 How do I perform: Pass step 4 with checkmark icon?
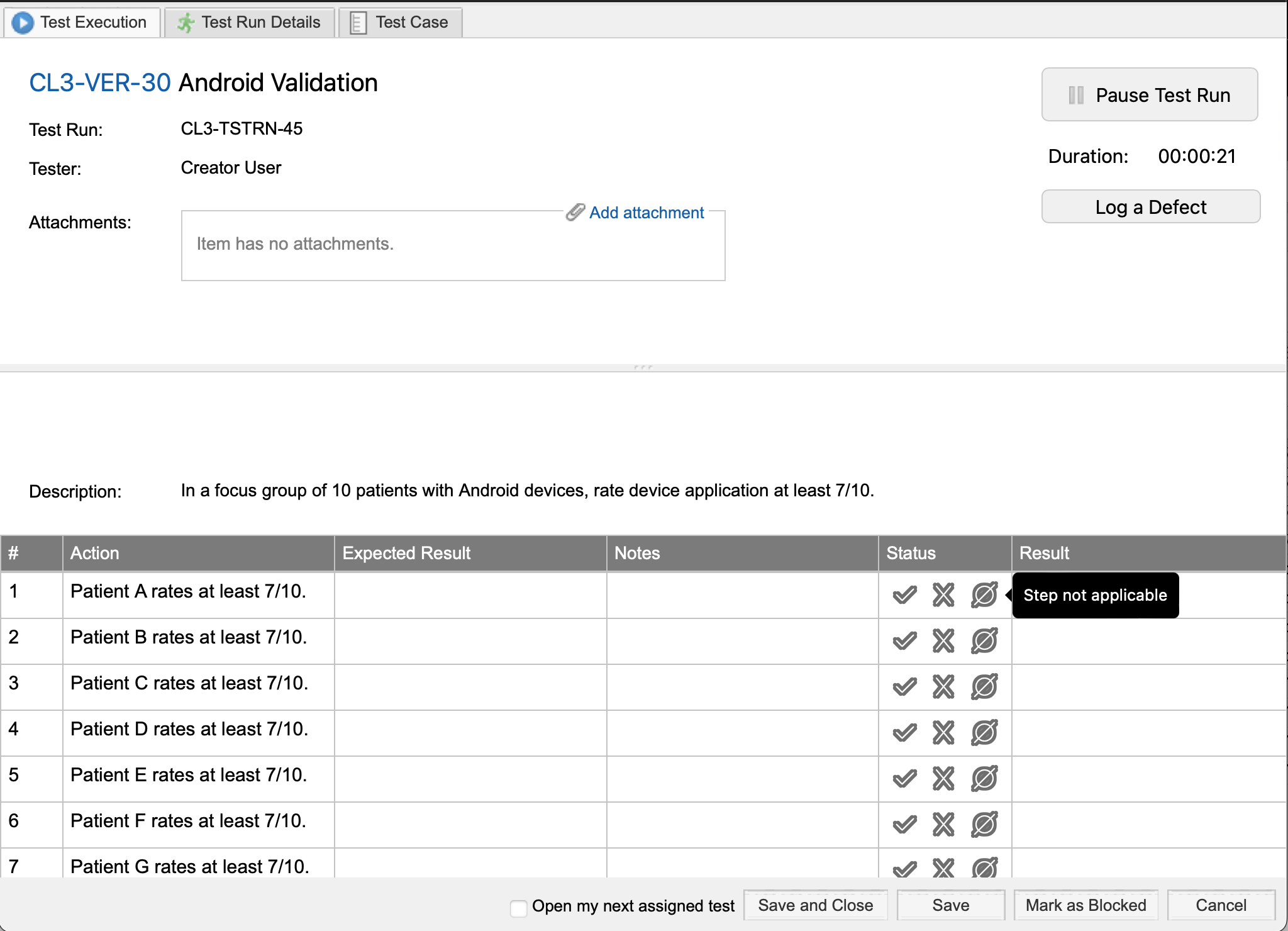pyautogui.click(x=904, y=733)
